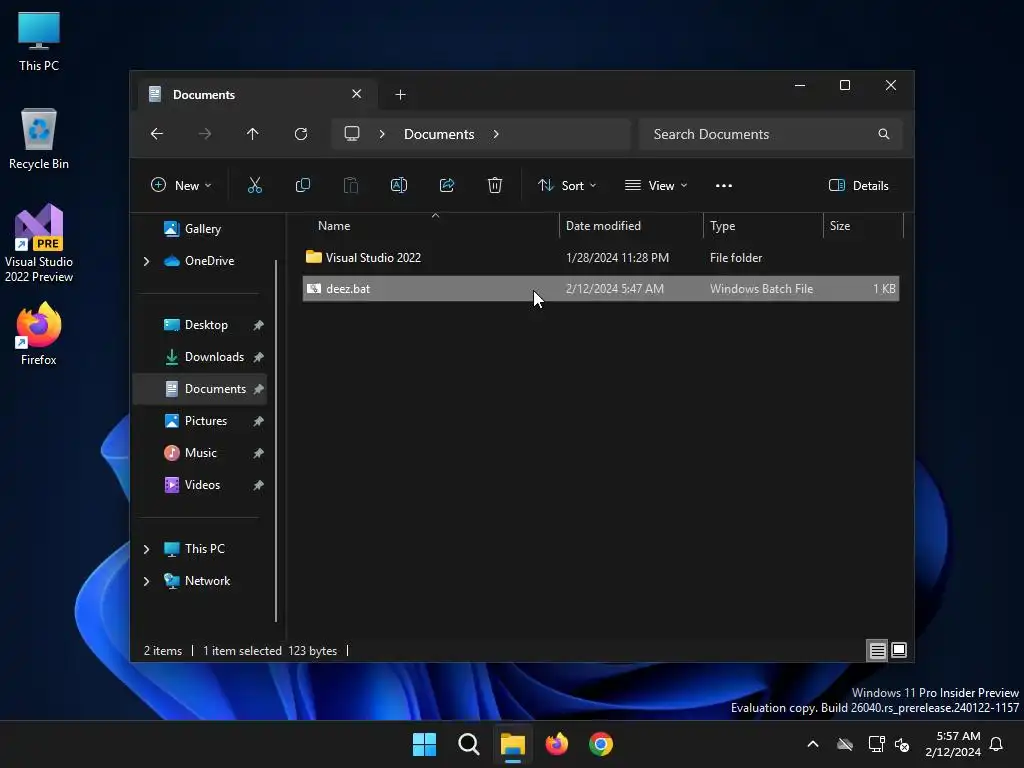Viewport: 1024px width, 768px height.
Task: Click the navigation pane scrollbar
Action: pyautogui.click(x=276, y=441)
